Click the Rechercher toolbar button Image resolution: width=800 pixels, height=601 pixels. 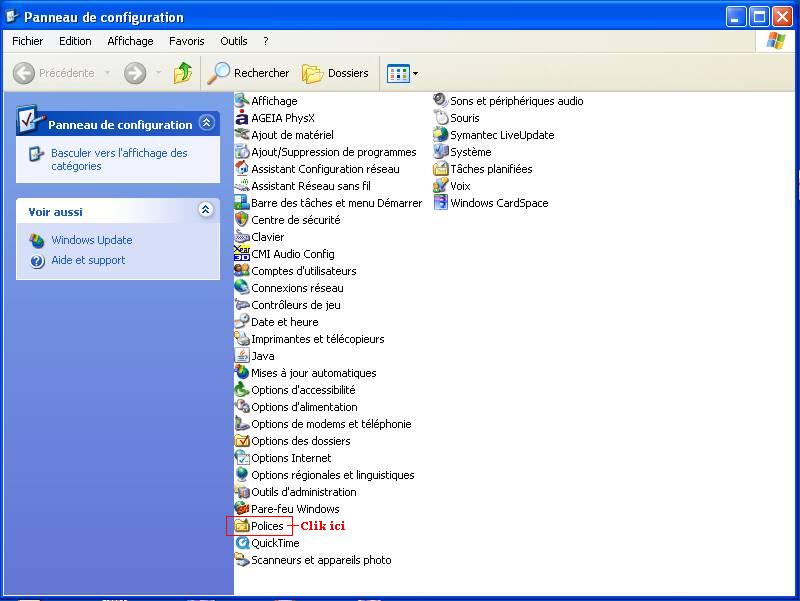point(248,73)
